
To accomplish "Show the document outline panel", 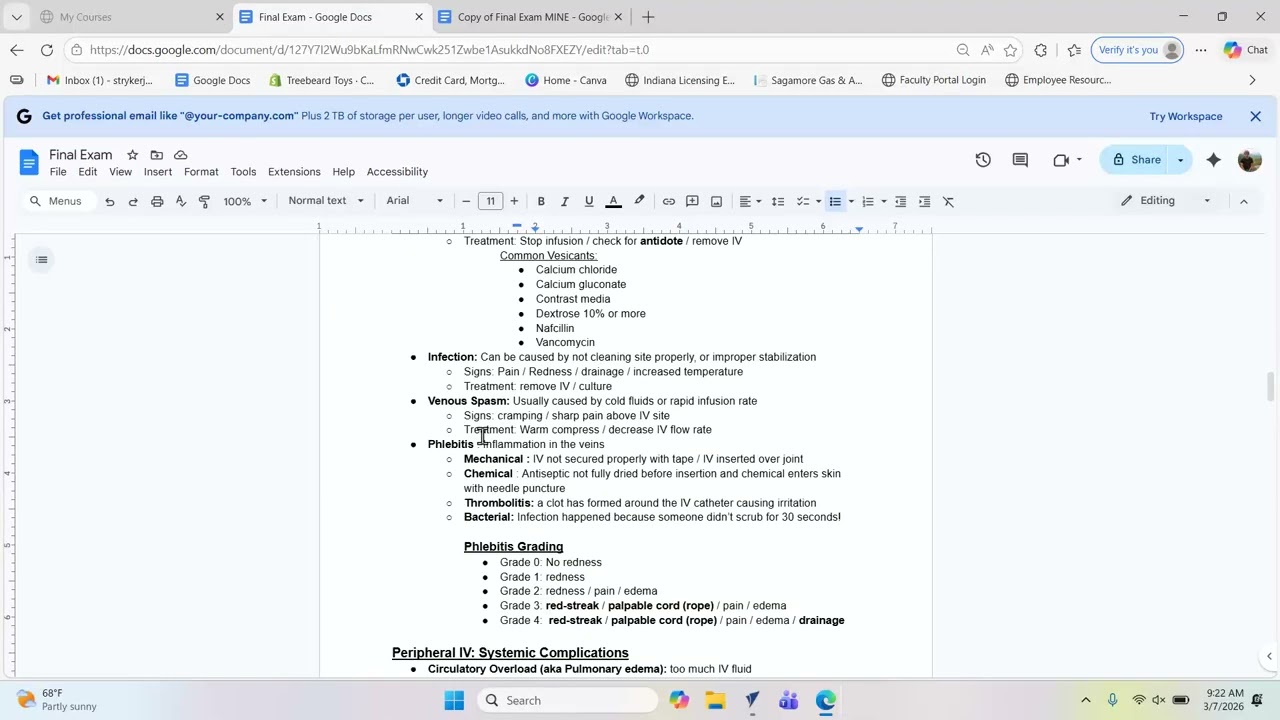I will [x=41, y=260].
